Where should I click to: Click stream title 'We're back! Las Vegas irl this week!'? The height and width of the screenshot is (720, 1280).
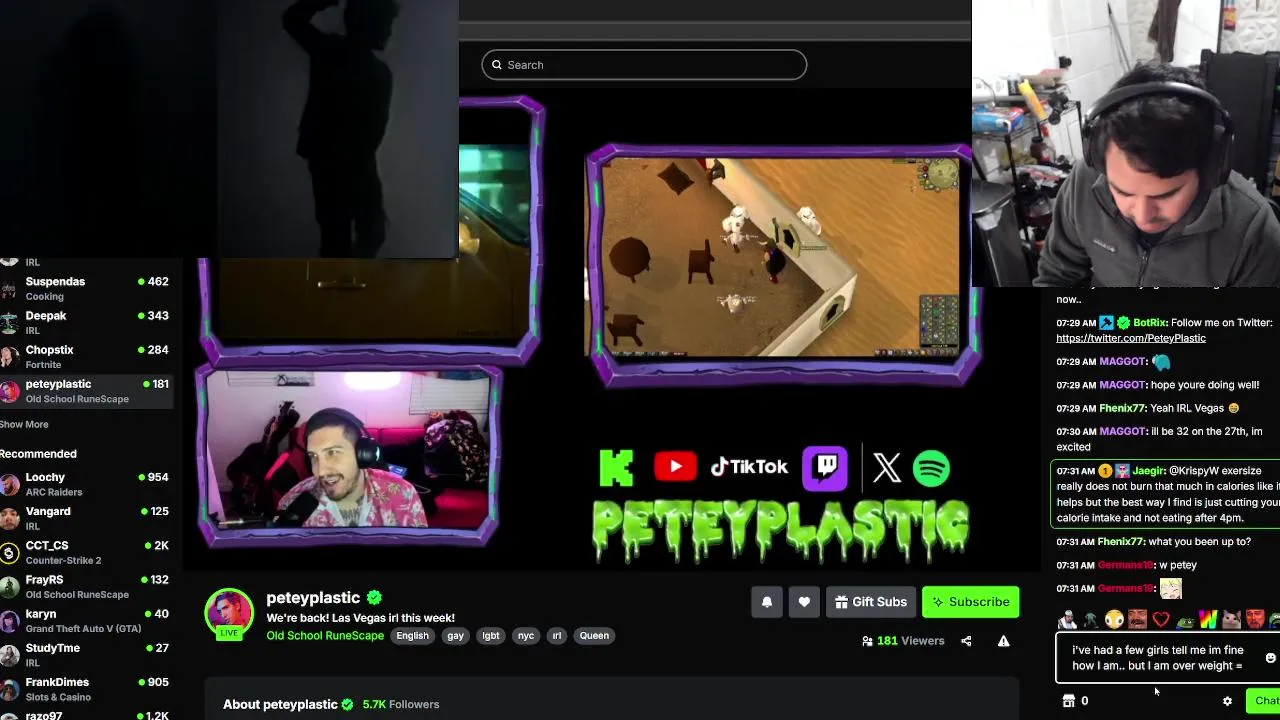pos(360,618)
